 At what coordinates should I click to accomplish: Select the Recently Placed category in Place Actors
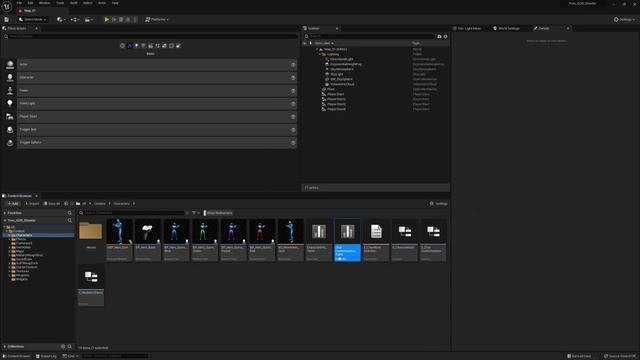click(122, 46)
